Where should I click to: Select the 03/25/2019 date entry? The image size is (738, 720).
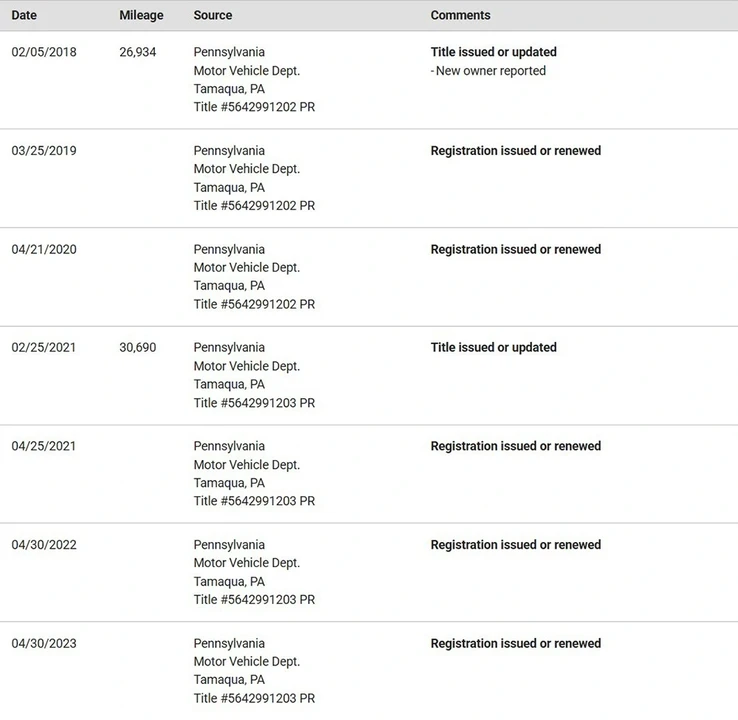pyautogui.click(x=44, y=151)
